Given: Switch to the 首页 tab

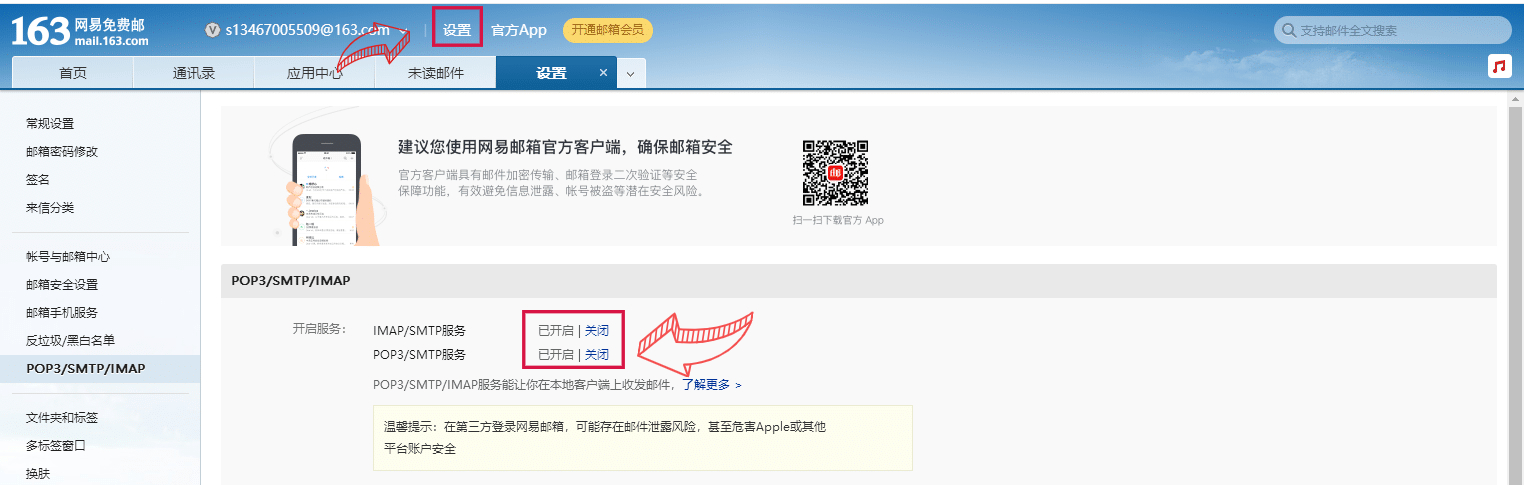Looking at the screenshot, I should click(x=72, y=73).
